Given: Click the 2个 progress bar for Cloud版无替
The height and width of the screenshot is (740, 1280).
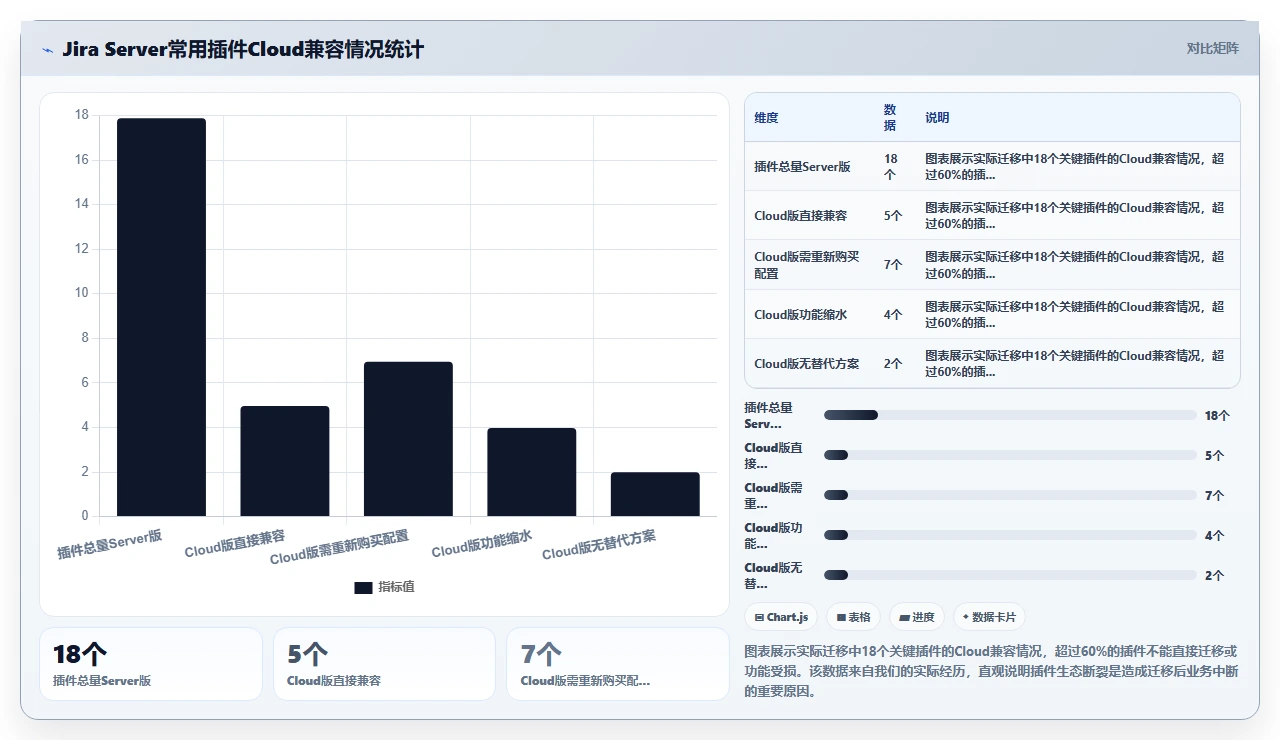Looking at the screenshot, I should pos(1010,575).
